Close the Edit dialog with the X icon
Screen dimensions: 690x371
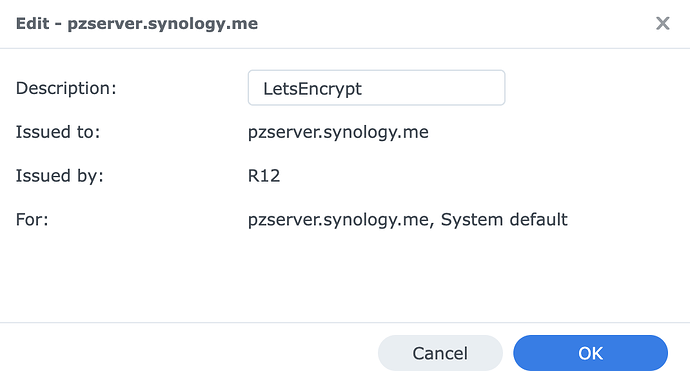pyautogui.click(x=662, y=23)
